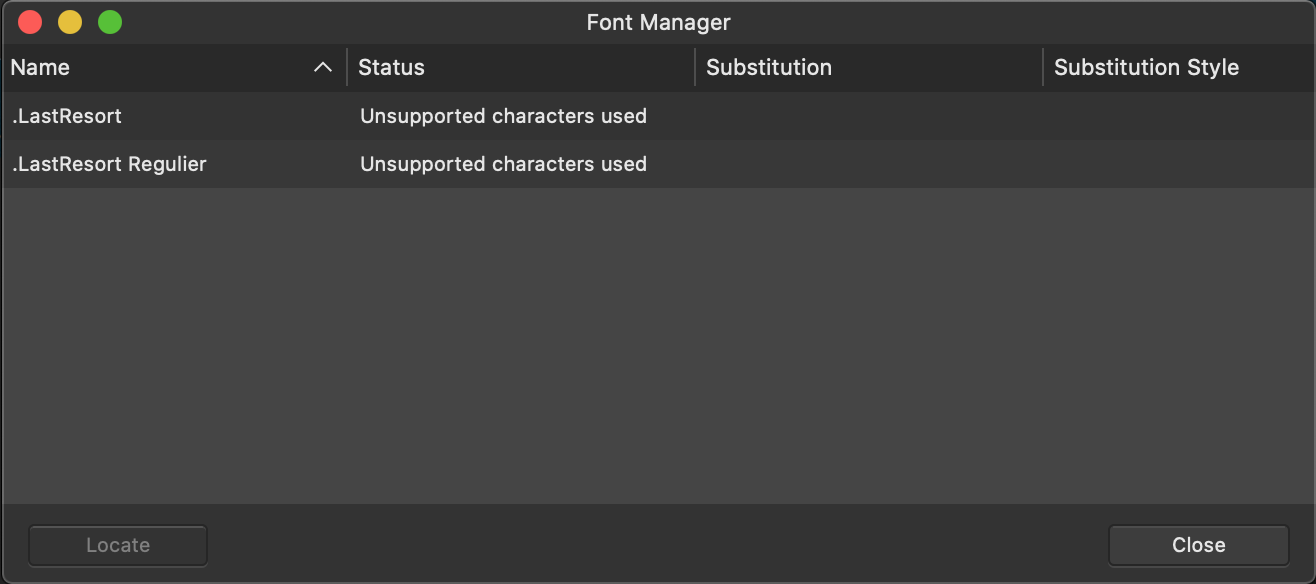Image resolution: width=1316 pixels, height=584 pixels.
Task: Sort fonts by the Status column header
Action: (520, 68)
